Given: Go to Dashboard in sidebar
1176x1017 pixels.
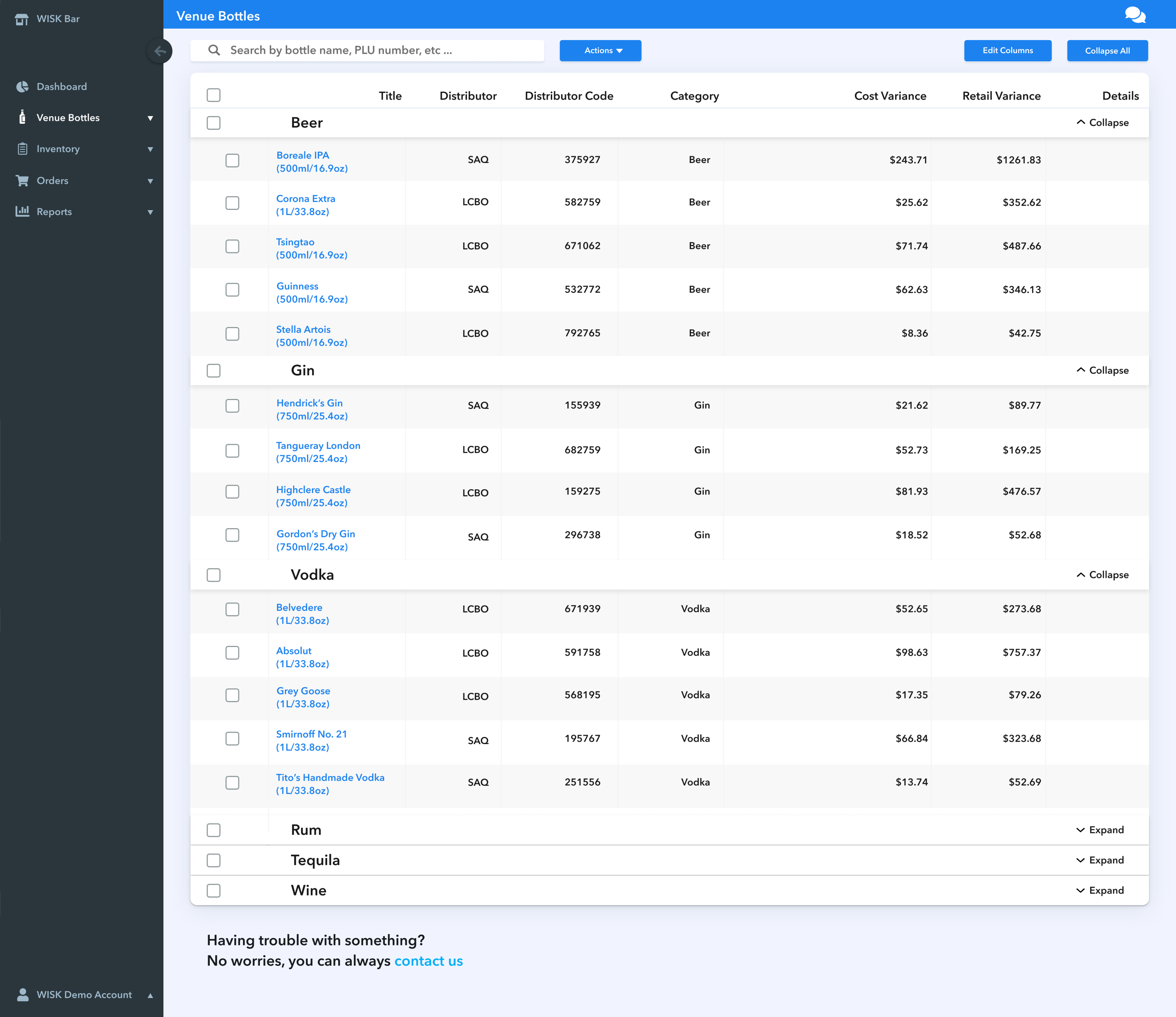Looking at the screenshot, I should (x=62, y=86).
